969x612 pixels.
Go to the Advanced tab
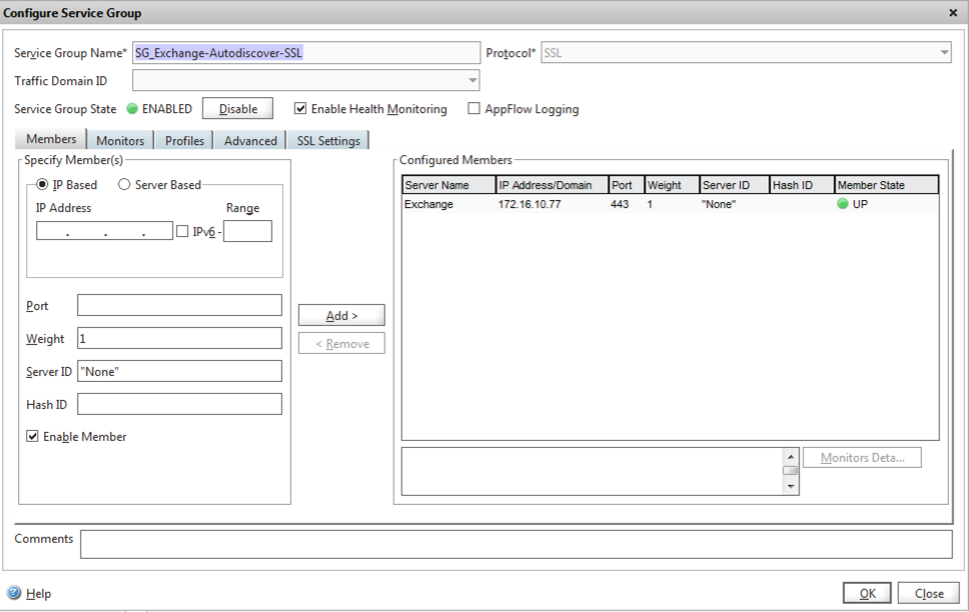point(250,141)
